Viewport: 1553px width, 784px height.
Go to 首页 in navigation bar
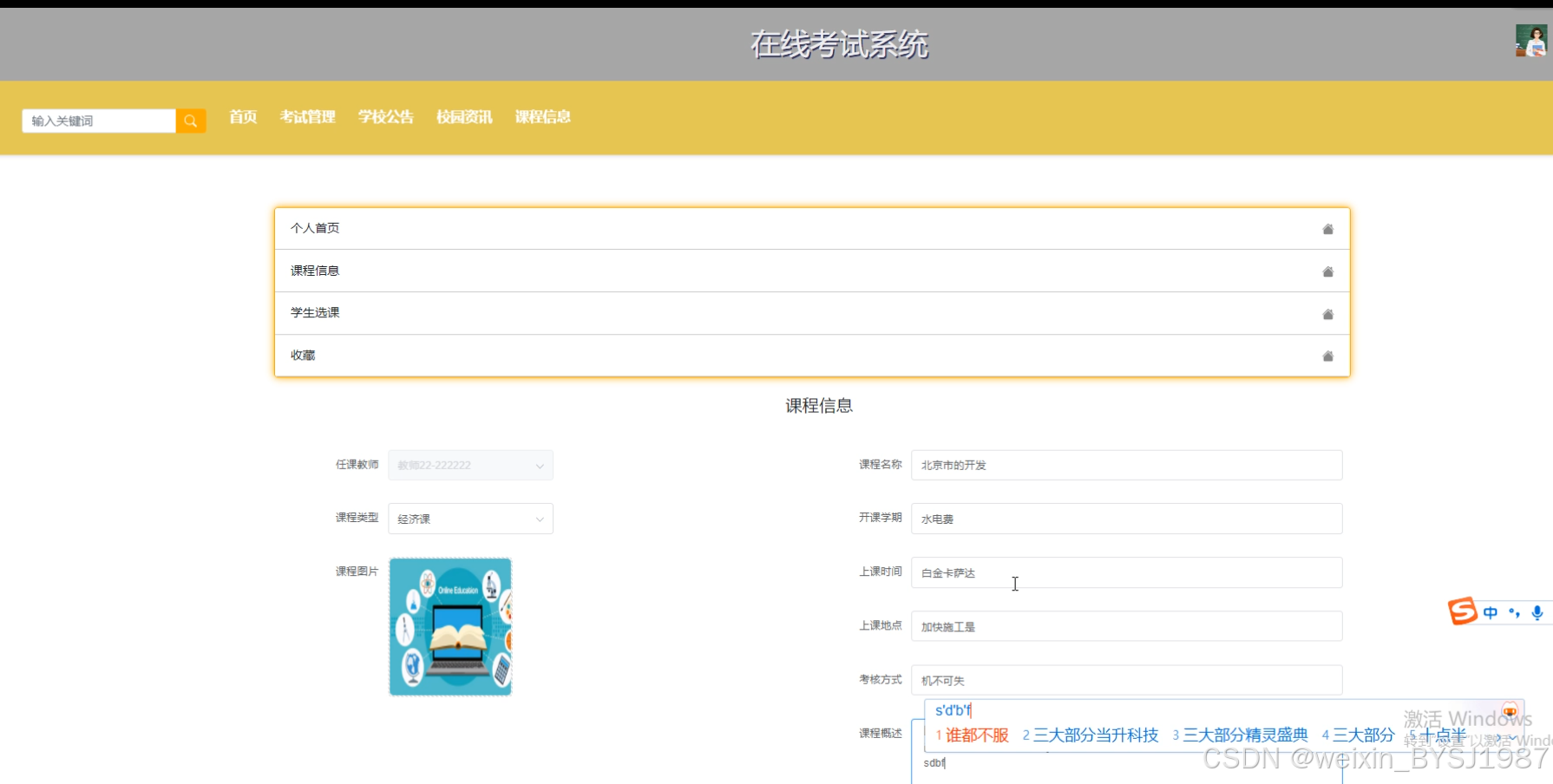pos(243,117)
